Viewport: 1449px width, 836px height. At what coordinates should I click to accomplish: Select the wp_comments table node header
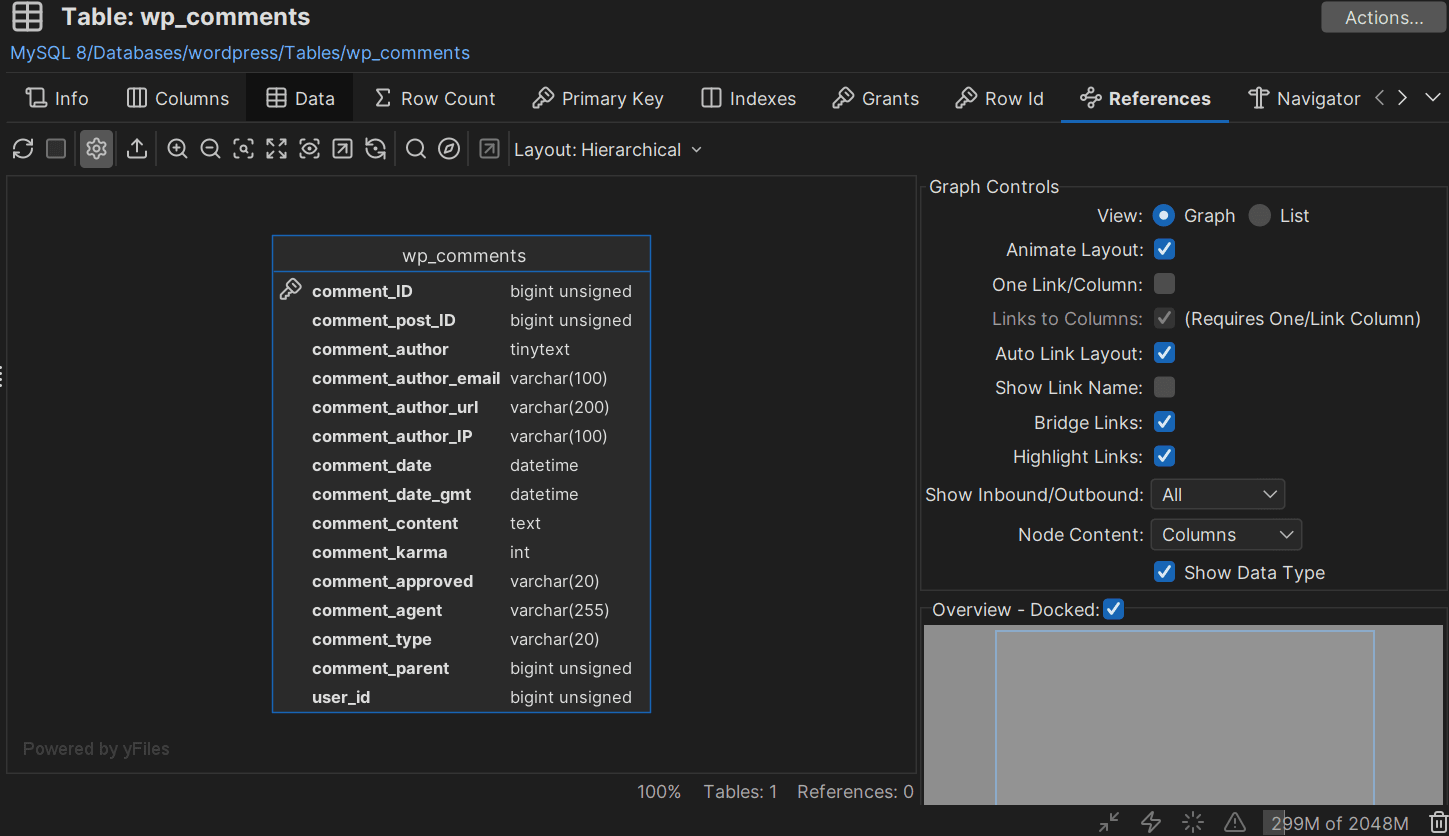[x=461, y=255]
